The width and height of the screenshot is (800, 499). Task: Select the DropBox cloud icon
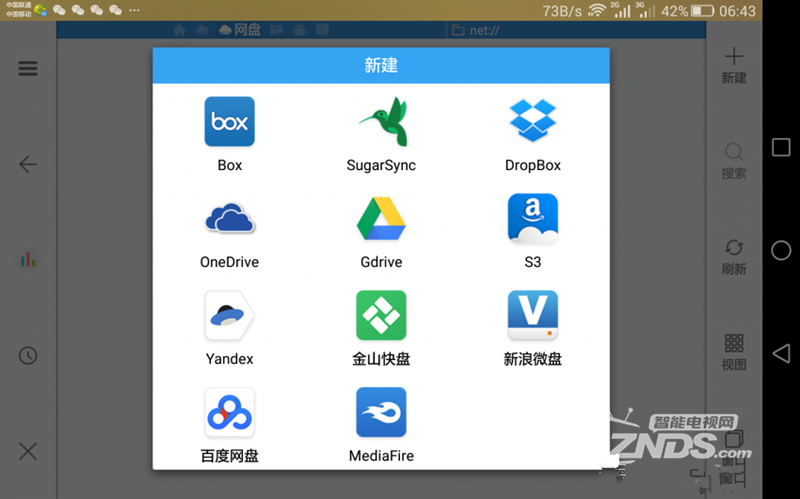point(532,122)
